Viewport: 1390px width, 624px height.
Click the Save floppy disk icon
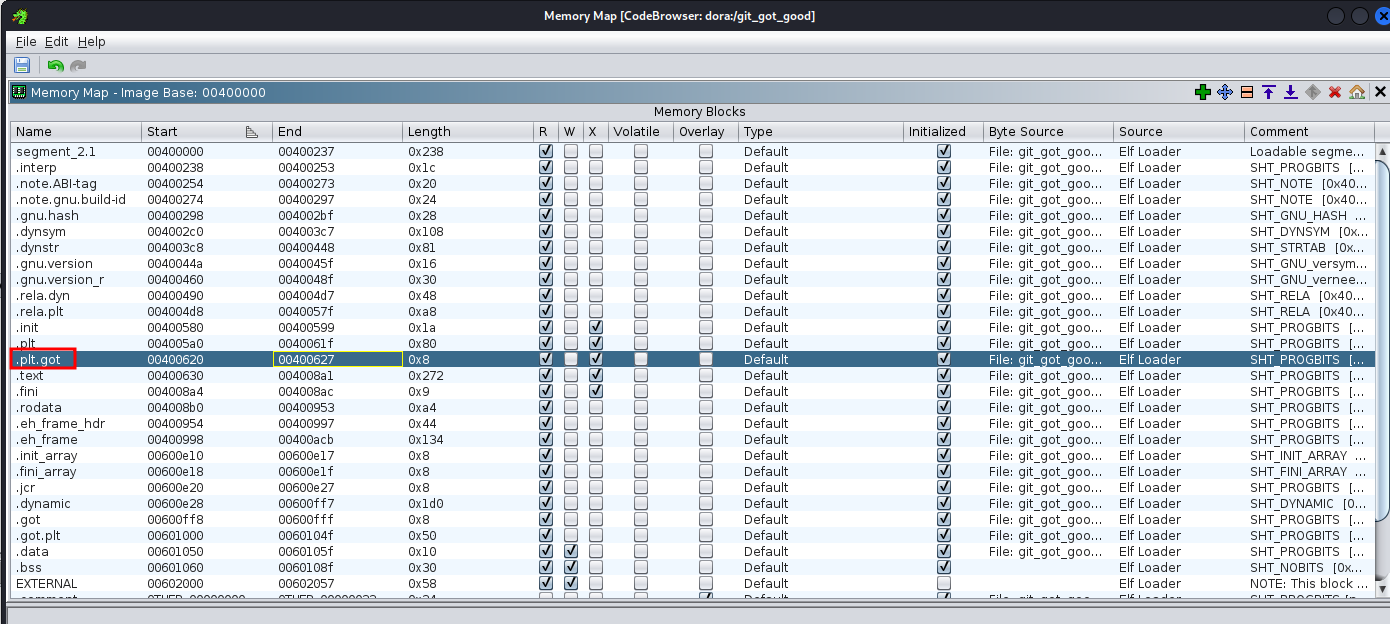tap(22, 65)
